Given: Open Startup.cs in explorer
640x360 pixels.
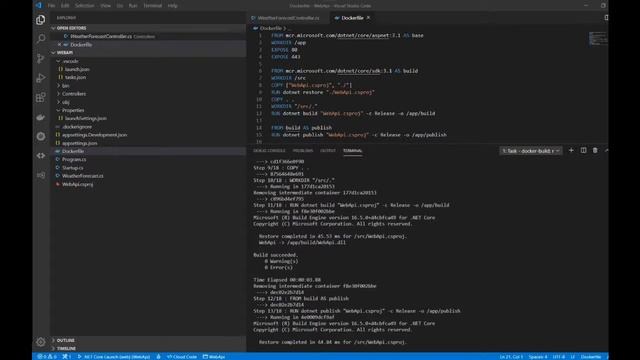Looking at the screenshot, I should 73,168.
